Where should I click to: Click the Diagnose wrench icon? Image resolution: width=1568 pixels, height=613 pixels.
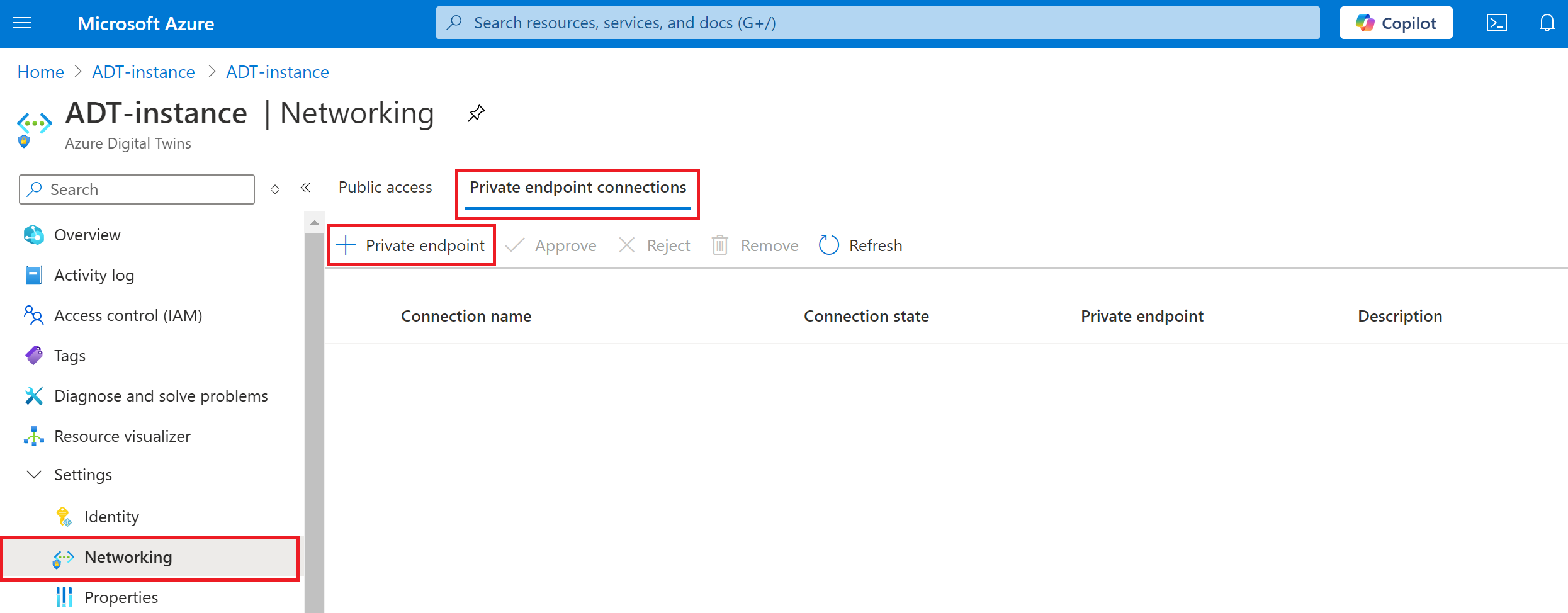(x=33, y=396)
